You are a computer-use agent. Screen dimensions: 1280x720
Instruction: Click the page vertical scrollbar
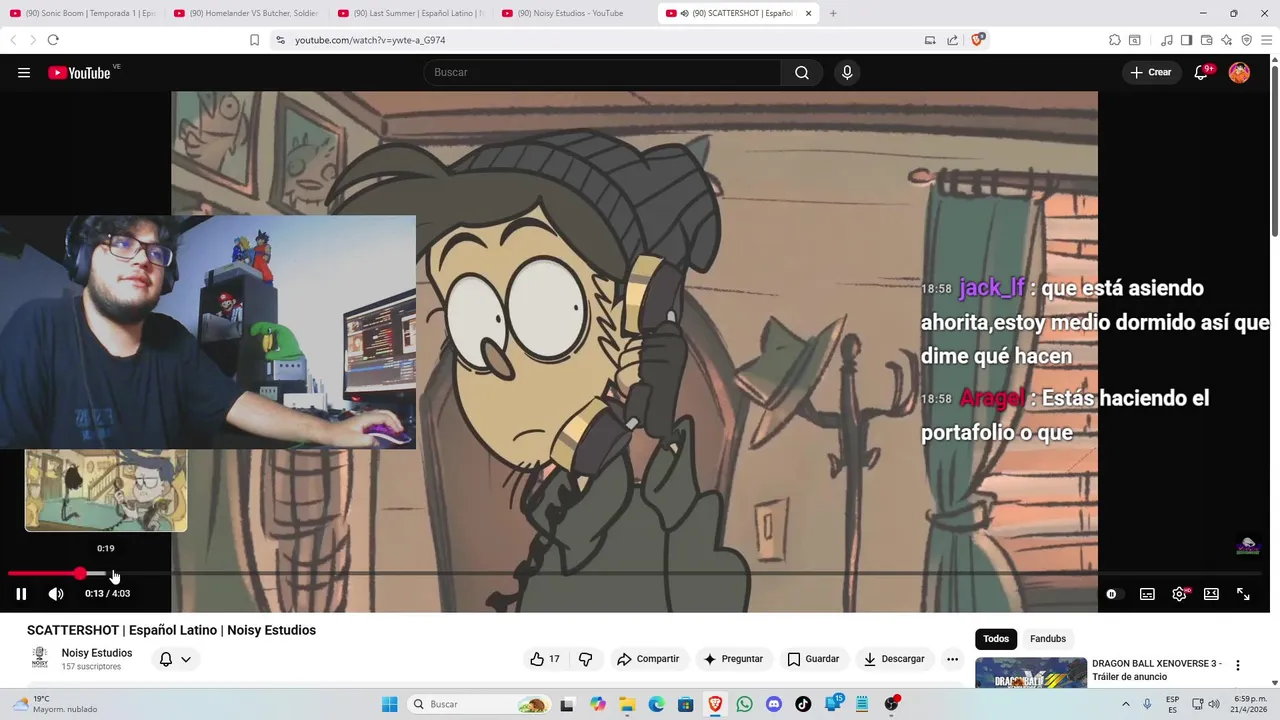[1274, 150]
